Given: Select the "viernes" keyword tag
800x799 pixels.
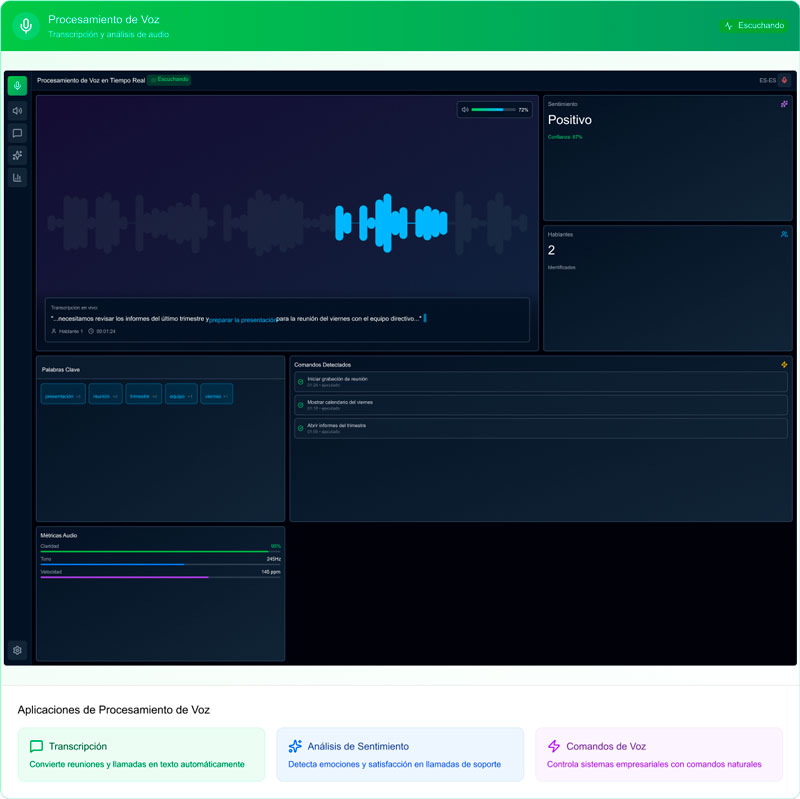Looking at the screenshot, I should 216,396.
